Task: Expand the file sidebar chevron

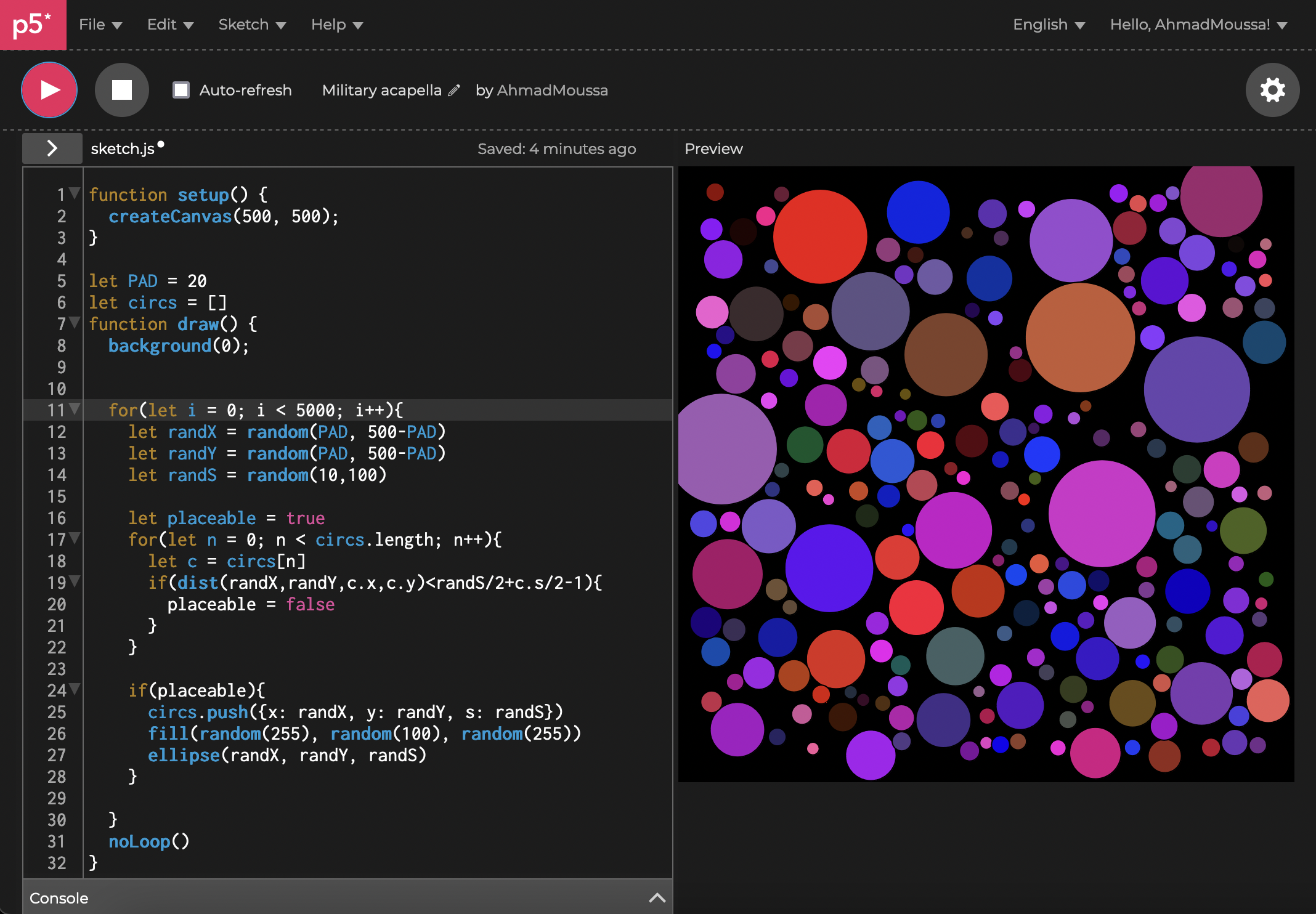Action: coord(52,148)
